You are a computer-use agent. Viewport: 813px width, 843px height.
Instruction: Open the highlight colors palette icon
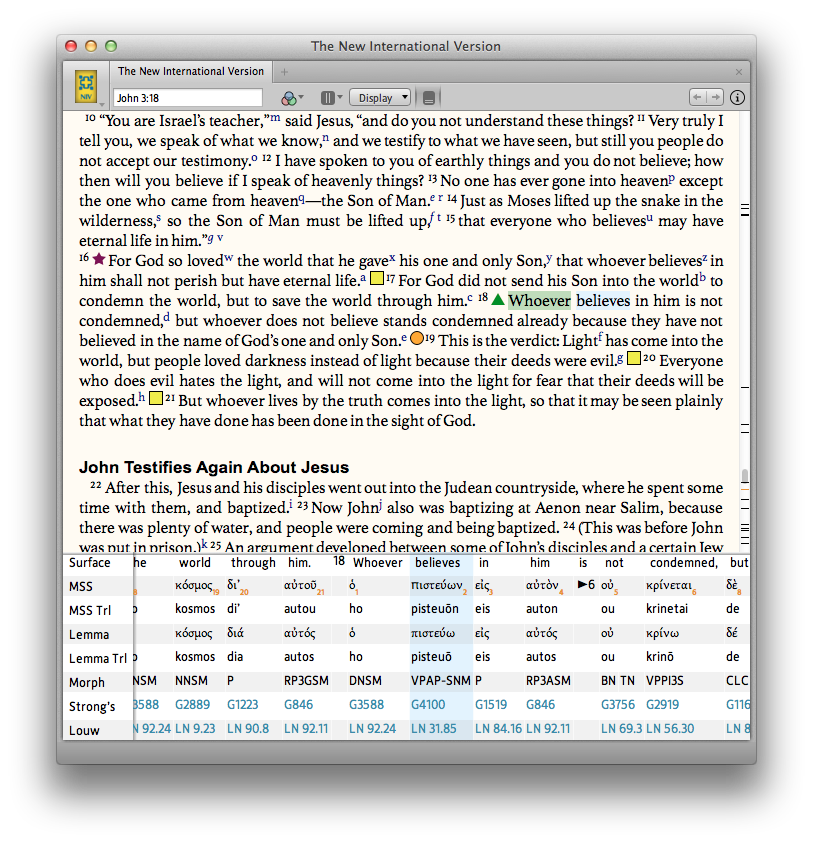point(289,98)
